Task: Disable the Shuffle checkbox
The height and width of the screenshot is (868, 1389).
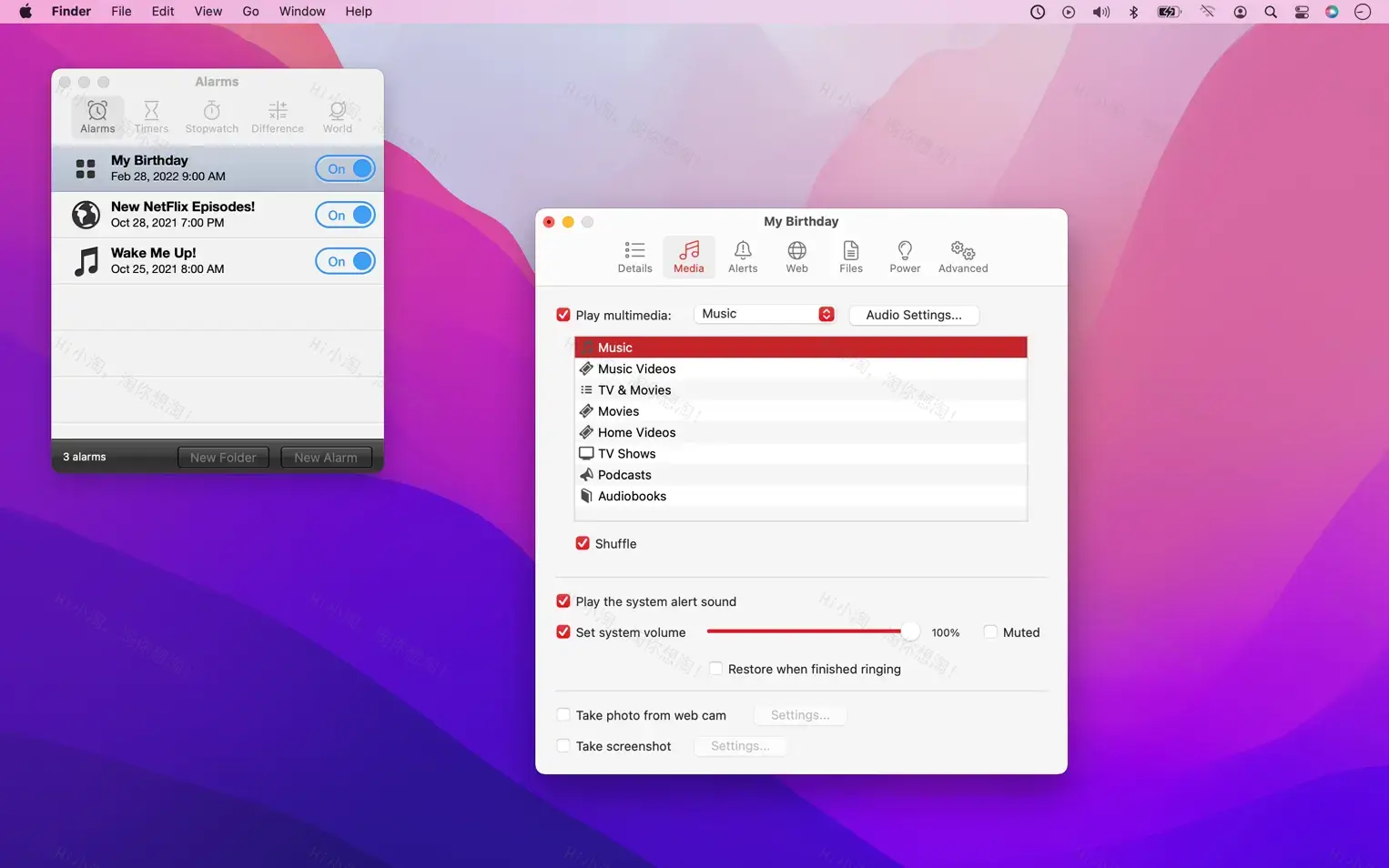Action: (x=583, y=543)
